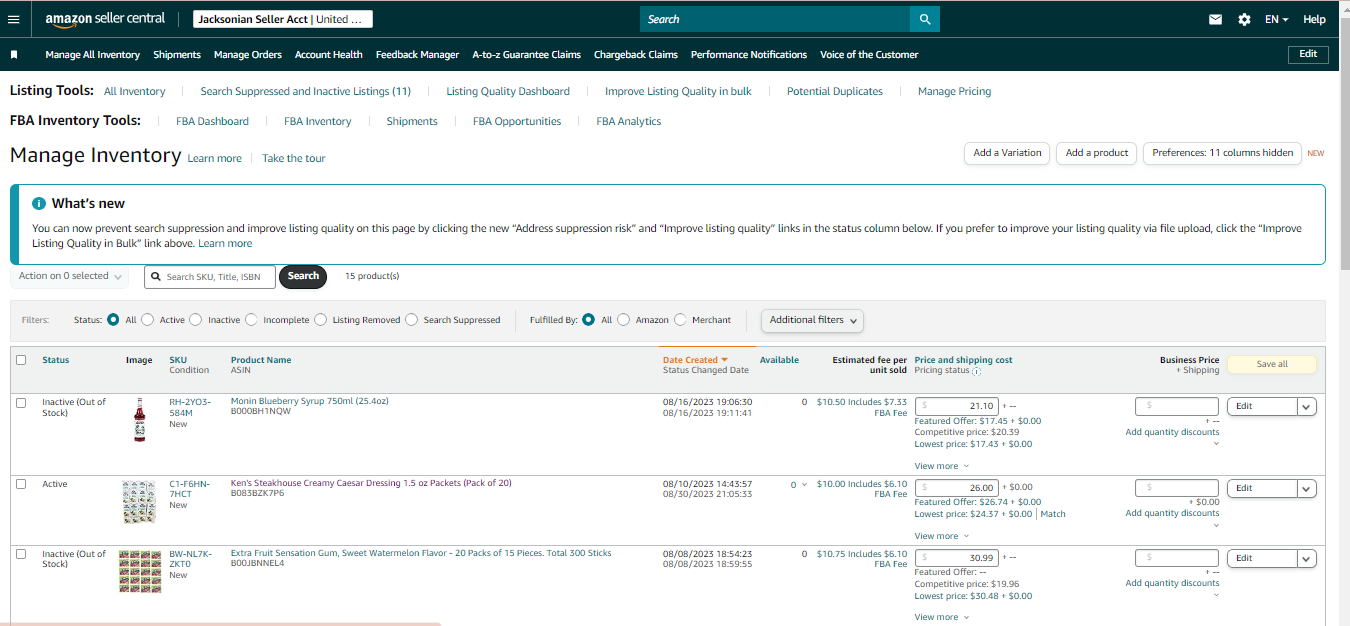Open Edit dropdown arrow for Extra Gum row
Viewport: 1350px width, 626px height.
click(1307, 558)
